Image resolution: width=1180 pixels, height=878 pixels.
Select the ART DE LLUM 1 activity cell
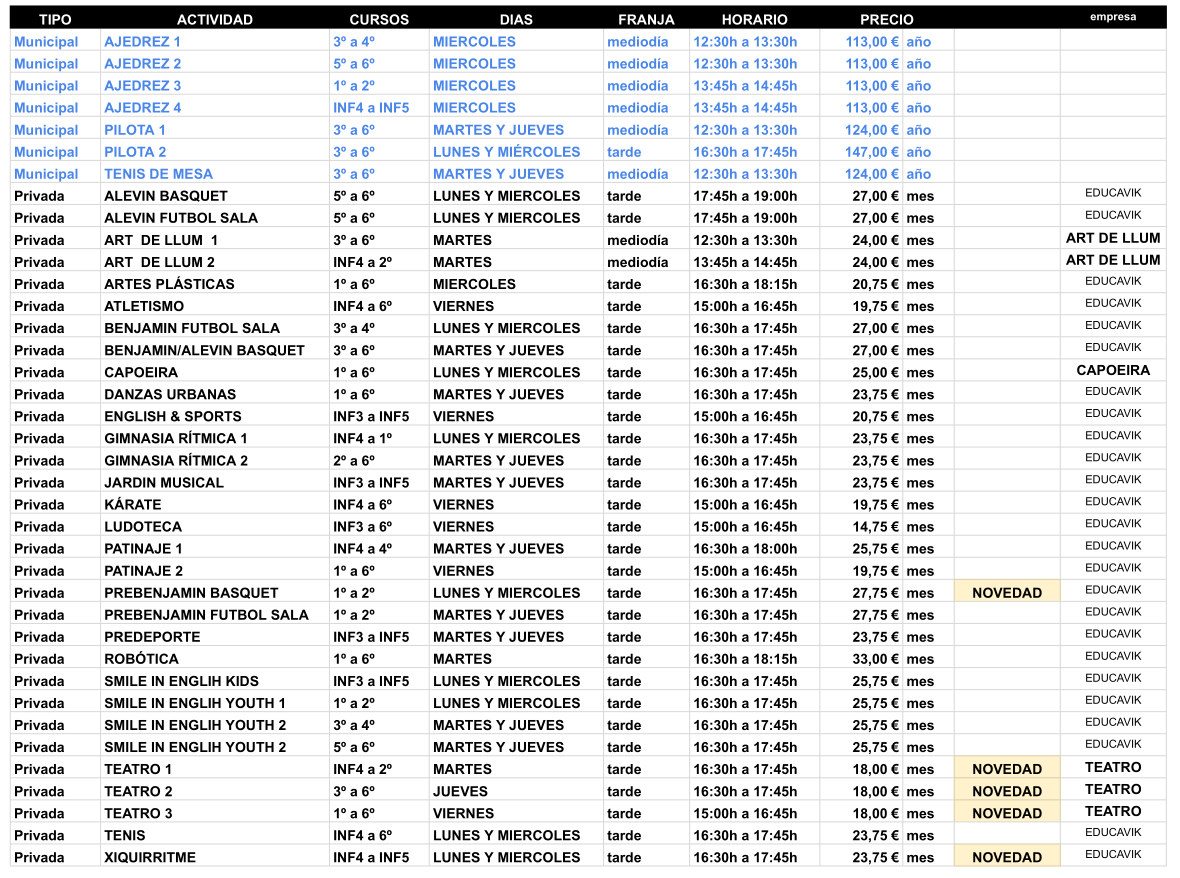click(160, 240)
